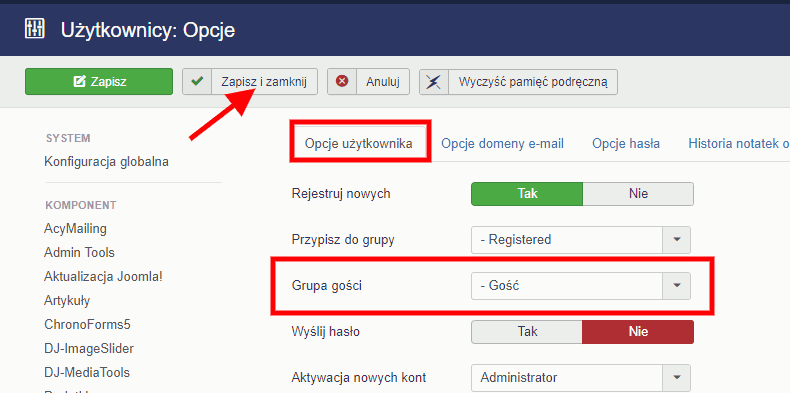Viewport: 790px width, 393px height.
Task: Set Wyślij hasło to Nie
Action: pyautogui.click(x=638, y=332)
